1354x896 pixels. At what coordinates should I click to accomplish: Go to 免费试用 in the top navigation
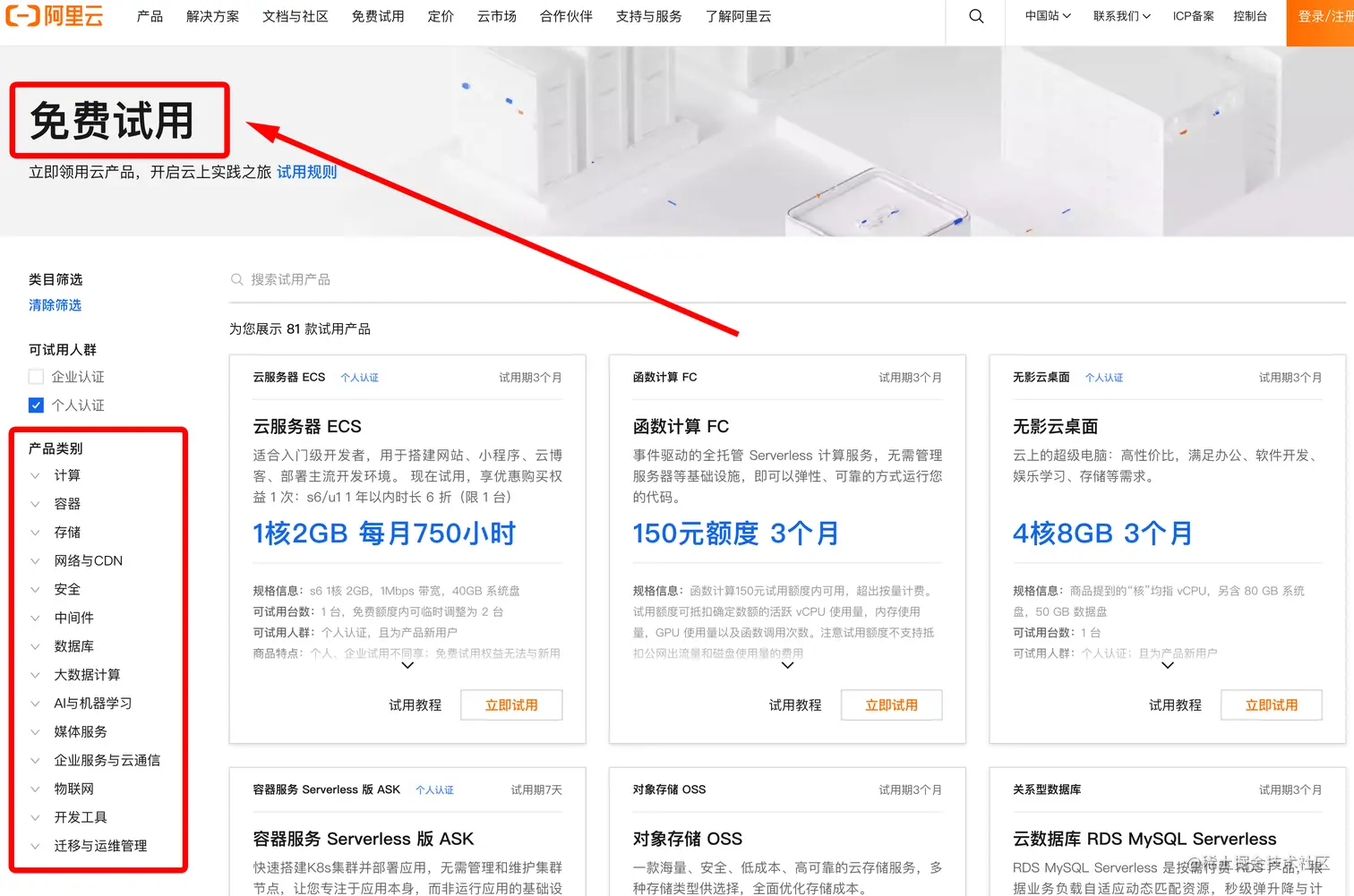(377, 16)
